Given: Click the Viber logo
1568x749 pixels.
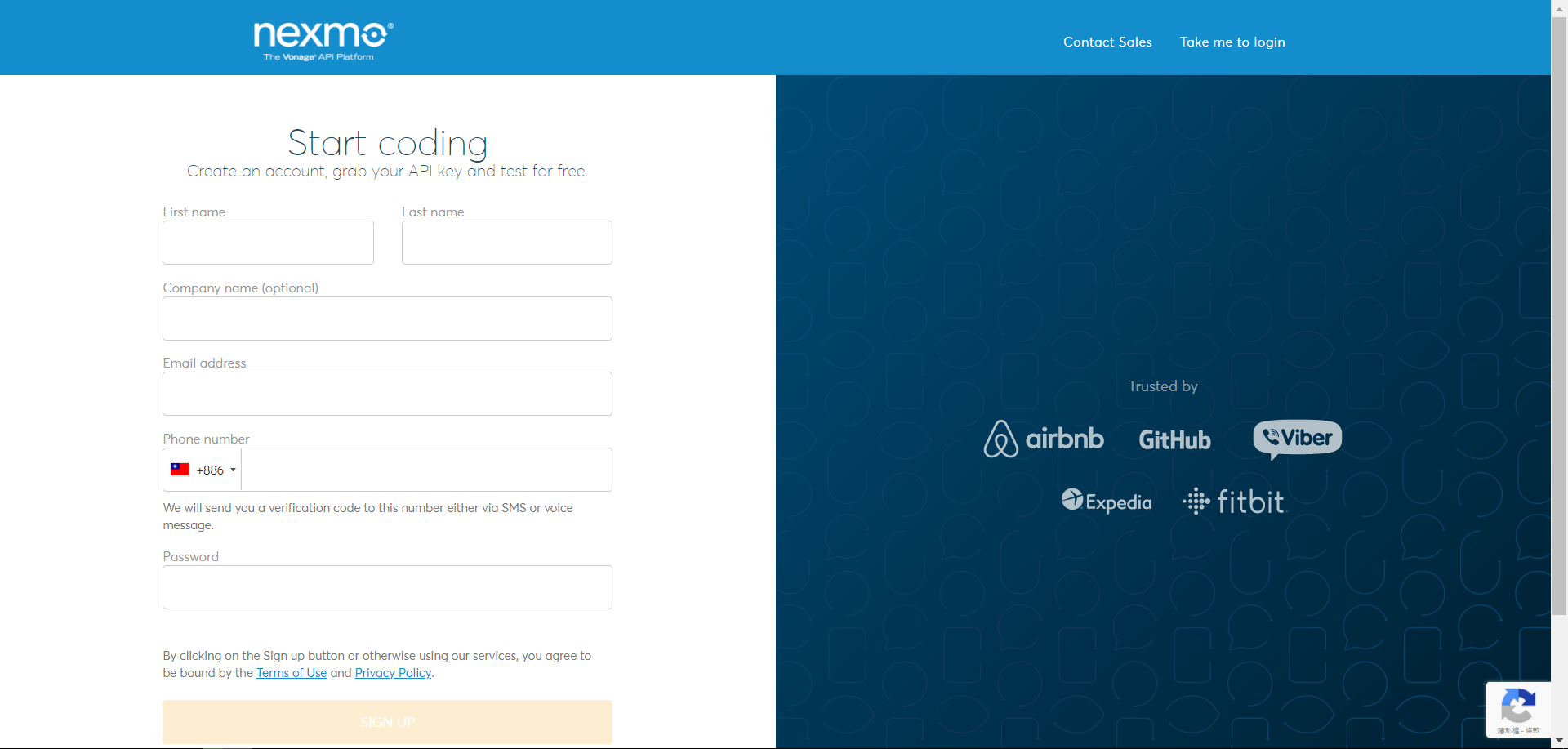Looking at the screenshot, I should [1298, 439].
